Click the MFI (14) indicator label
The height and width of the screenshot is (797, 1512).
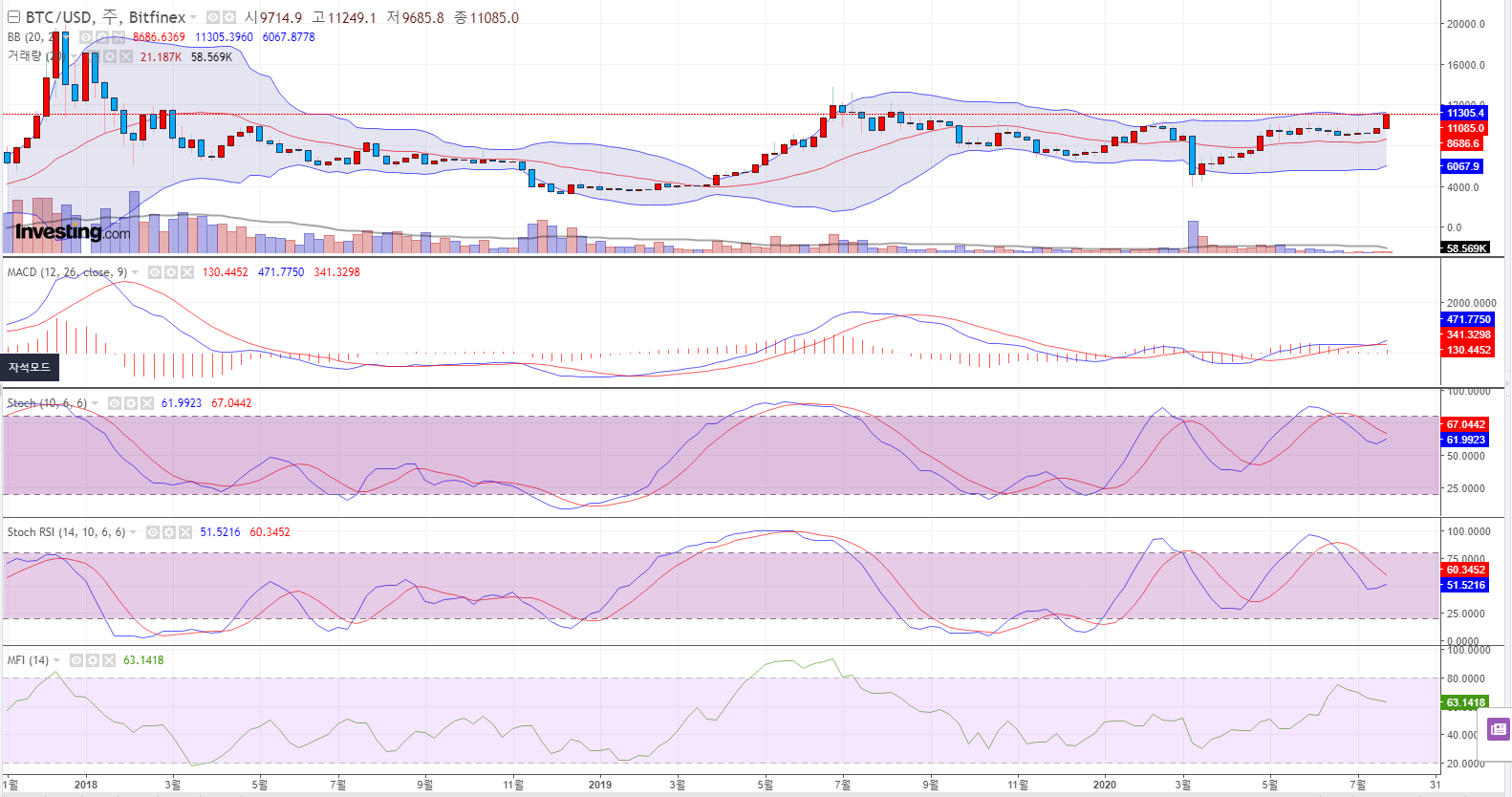coord(28,660)
